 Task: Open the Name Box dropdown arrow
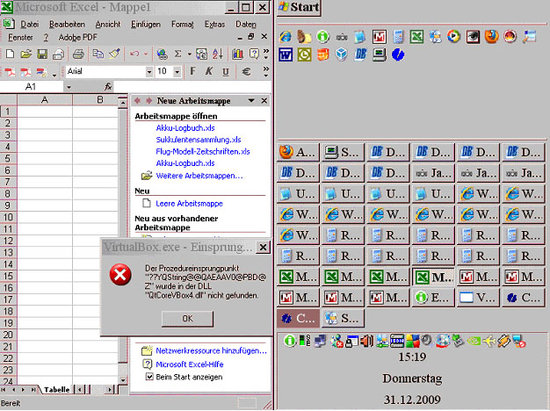pyautogui.click(x=69, y=87)
